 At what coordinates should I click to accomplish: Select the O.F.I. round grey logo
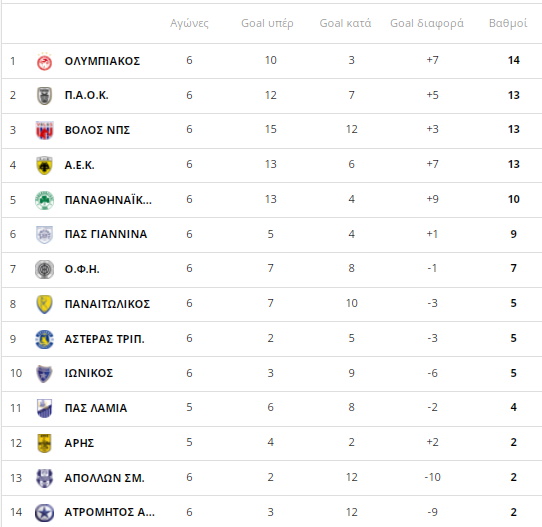44,269
